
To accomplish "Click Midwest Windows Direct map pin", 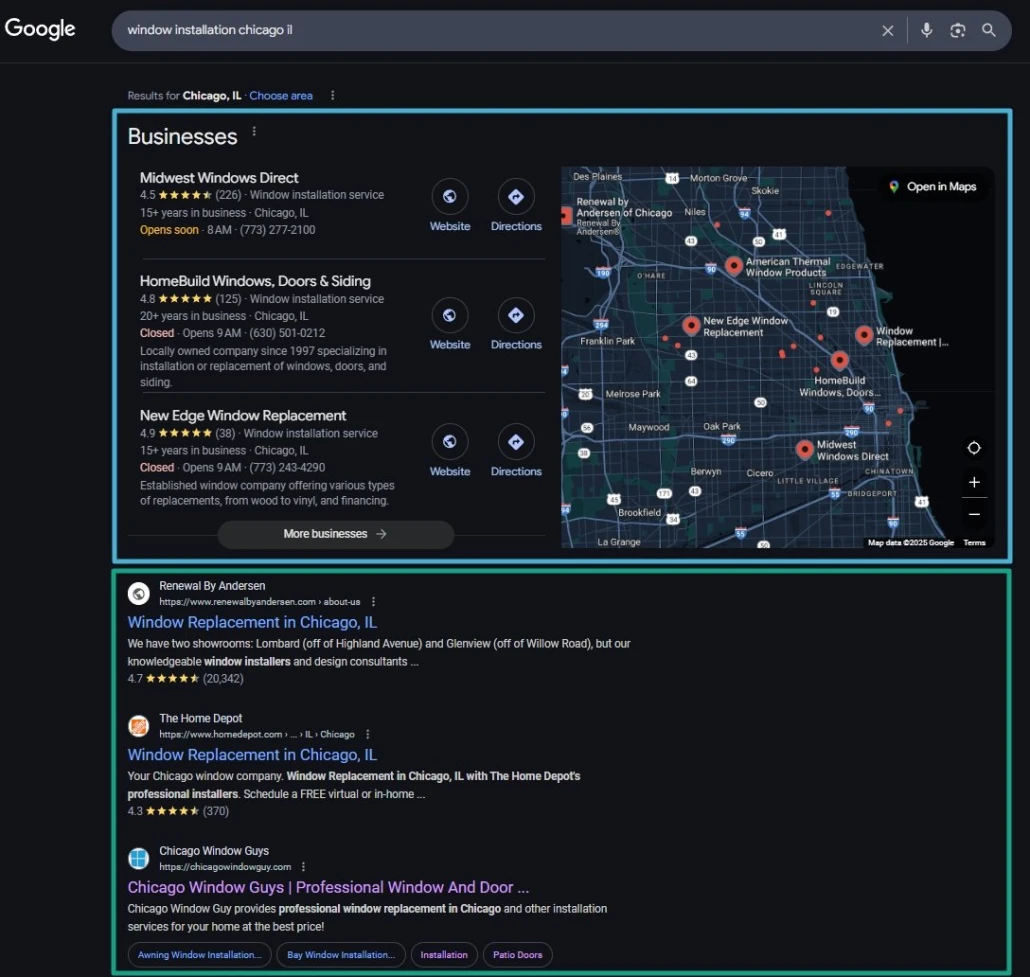I will point(805,449).
